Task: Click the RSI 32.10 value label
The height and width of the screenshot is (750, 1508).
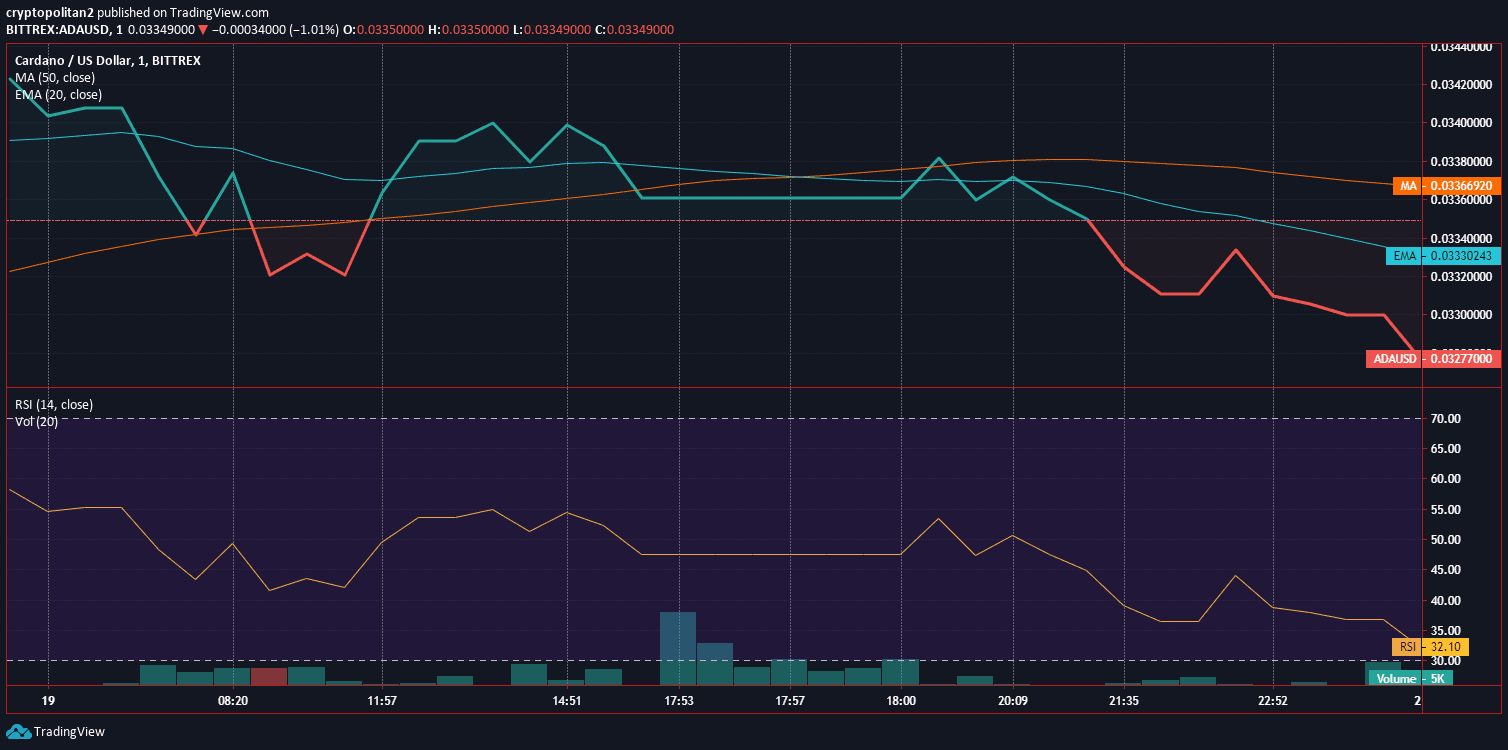Action: tap(1430, 646)
